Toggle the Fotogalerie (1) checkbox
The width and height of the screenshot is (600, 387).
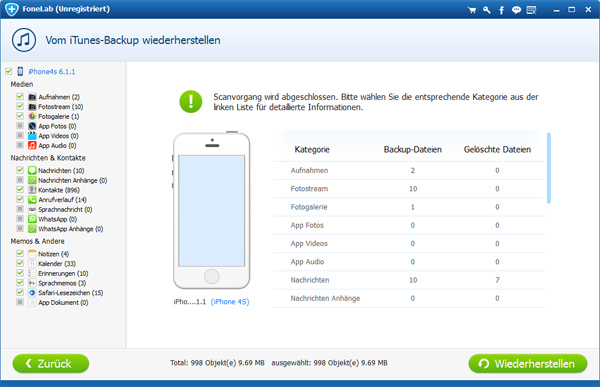[20, 116]
